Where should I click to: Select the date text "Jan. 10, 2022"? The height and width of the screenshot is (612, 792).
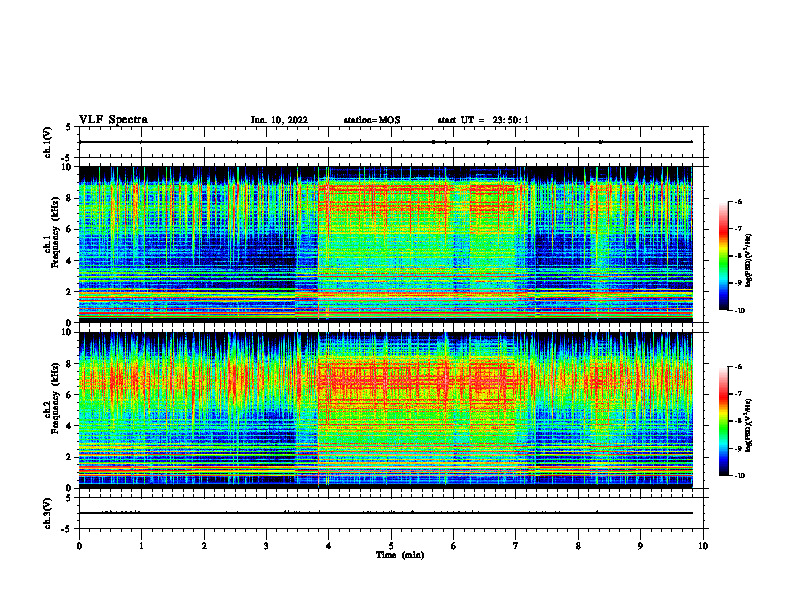point(279,120)
